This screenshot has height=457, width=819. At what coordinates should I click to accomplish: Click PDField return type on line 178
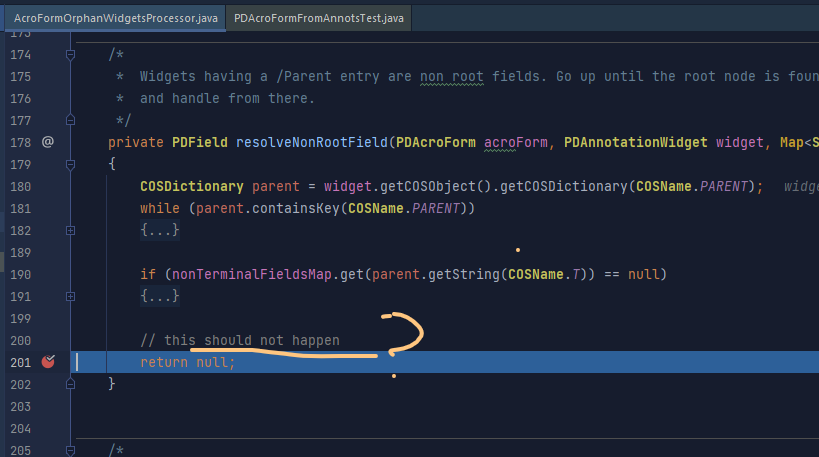[200, 142]
